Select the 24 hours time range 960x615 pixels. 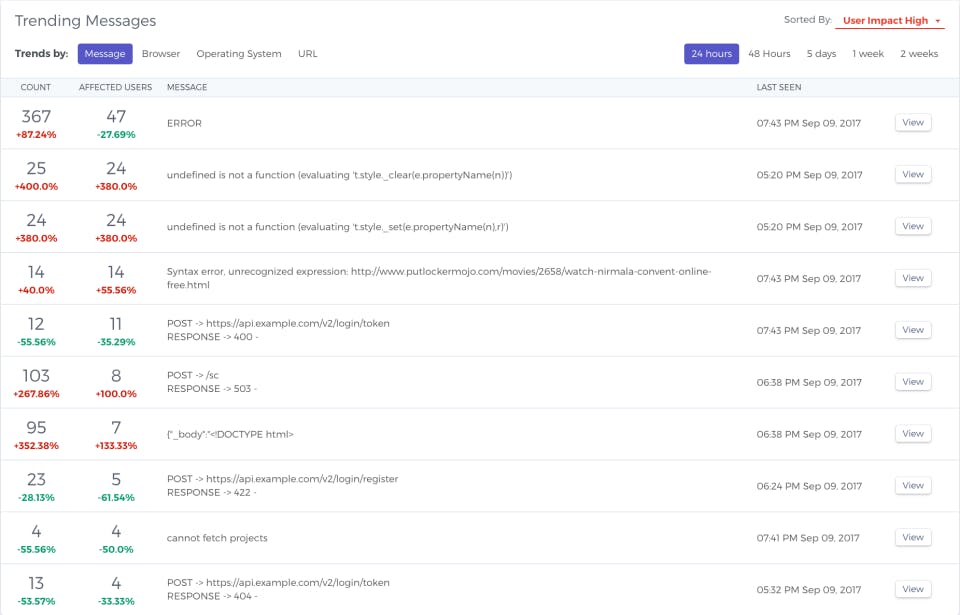[x=711, y=54]
